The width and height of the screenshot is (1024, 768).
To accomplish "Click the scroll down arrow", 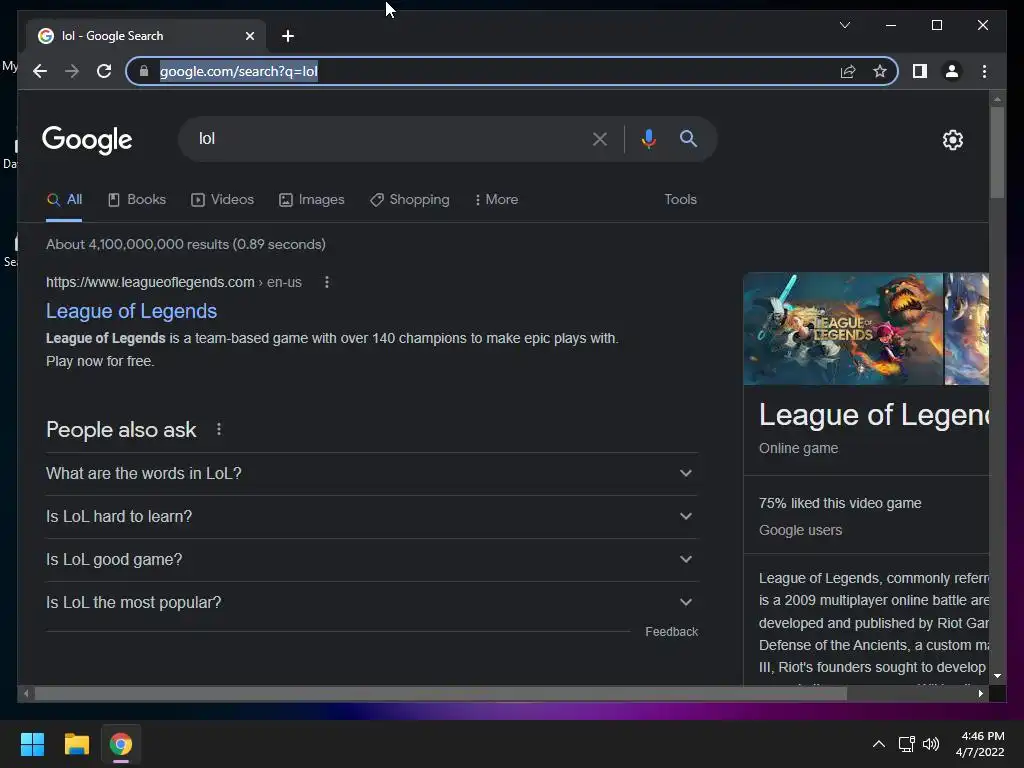I will pos(997,676).
